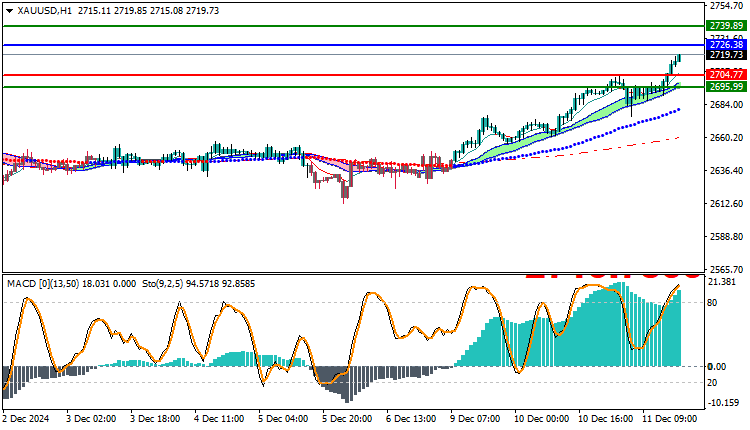The height and width of the screenshot is (430, 750).
Task: Click the 2684.00 price scale value
Action: 727,104
